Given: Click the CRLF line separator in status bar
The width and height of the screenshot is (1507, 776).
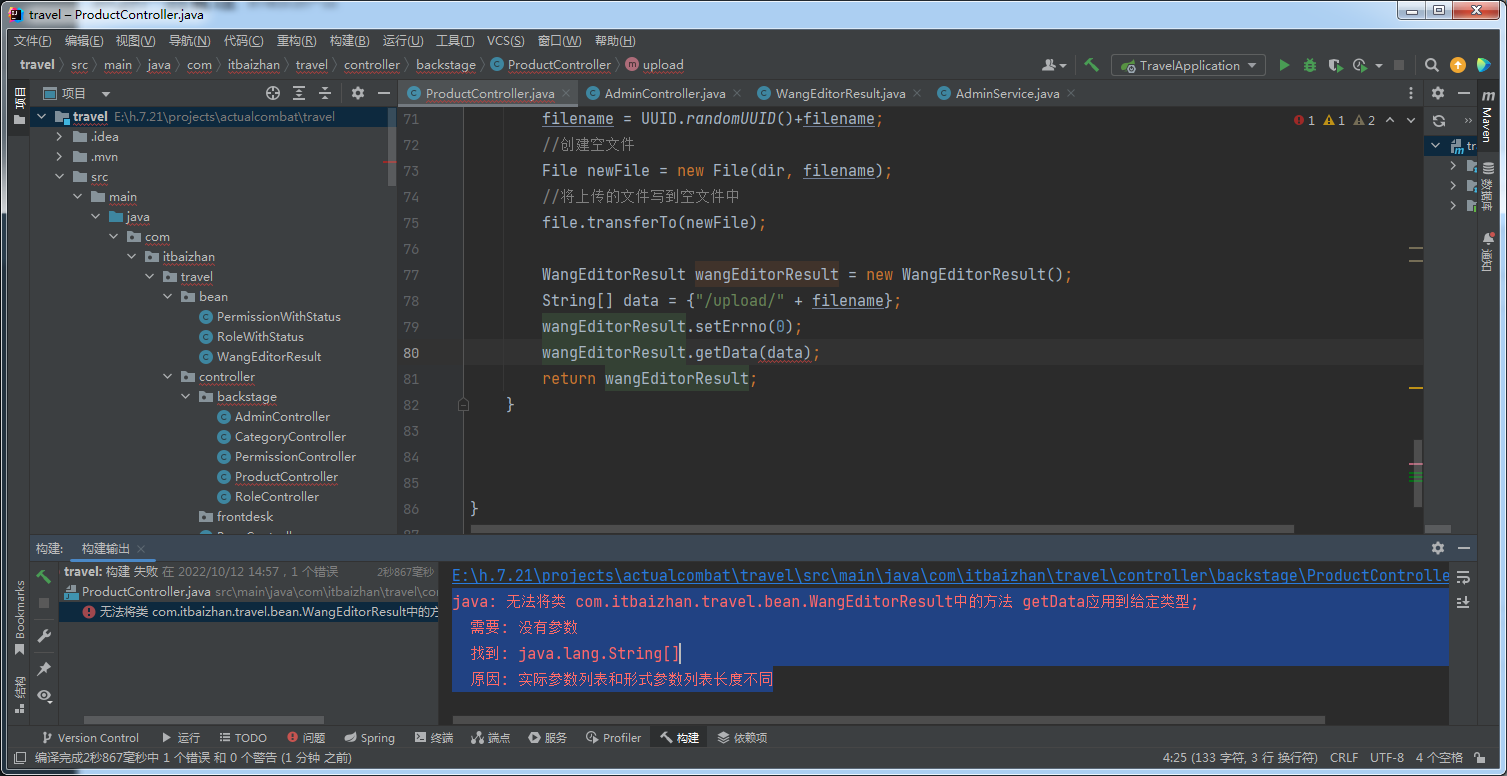Looking at the screenshot, I should click(1344, 758).
